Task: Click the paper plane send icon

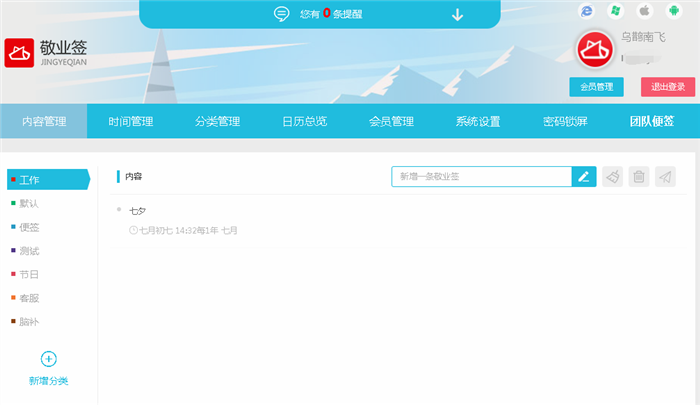Action: tap(665, 177)
